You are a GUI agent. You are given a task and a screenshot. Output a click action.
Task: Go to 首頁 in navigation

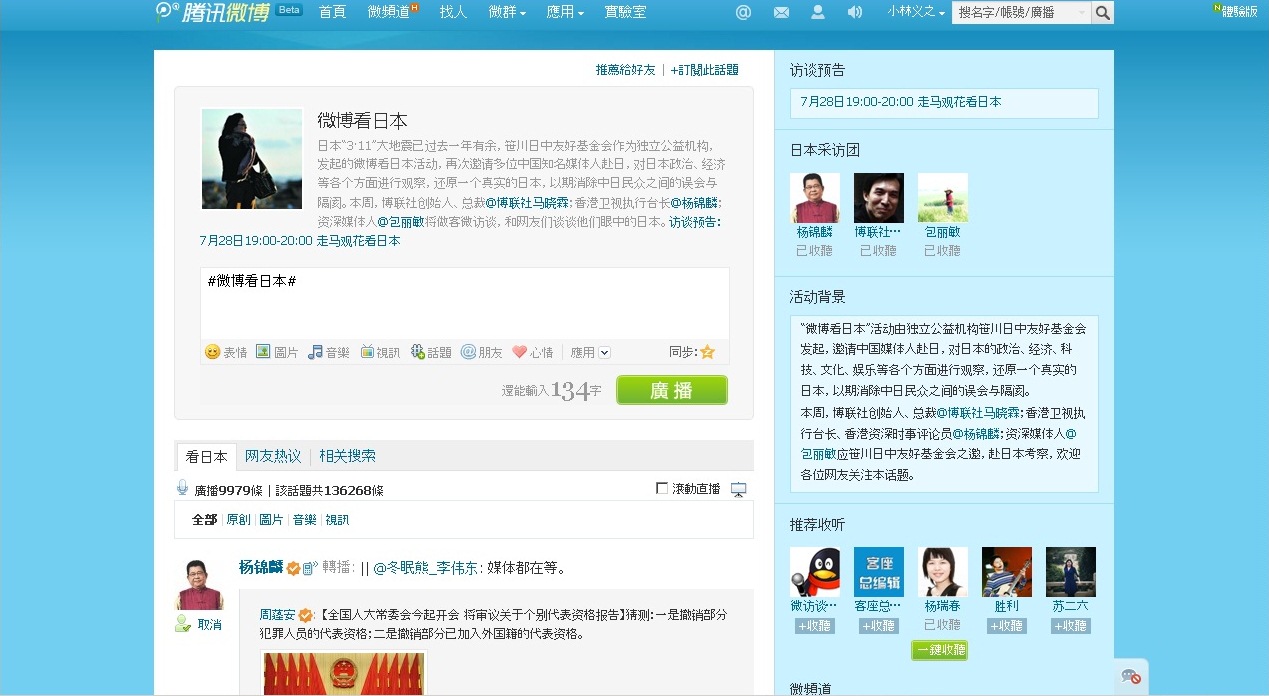(x=332, y=12)
